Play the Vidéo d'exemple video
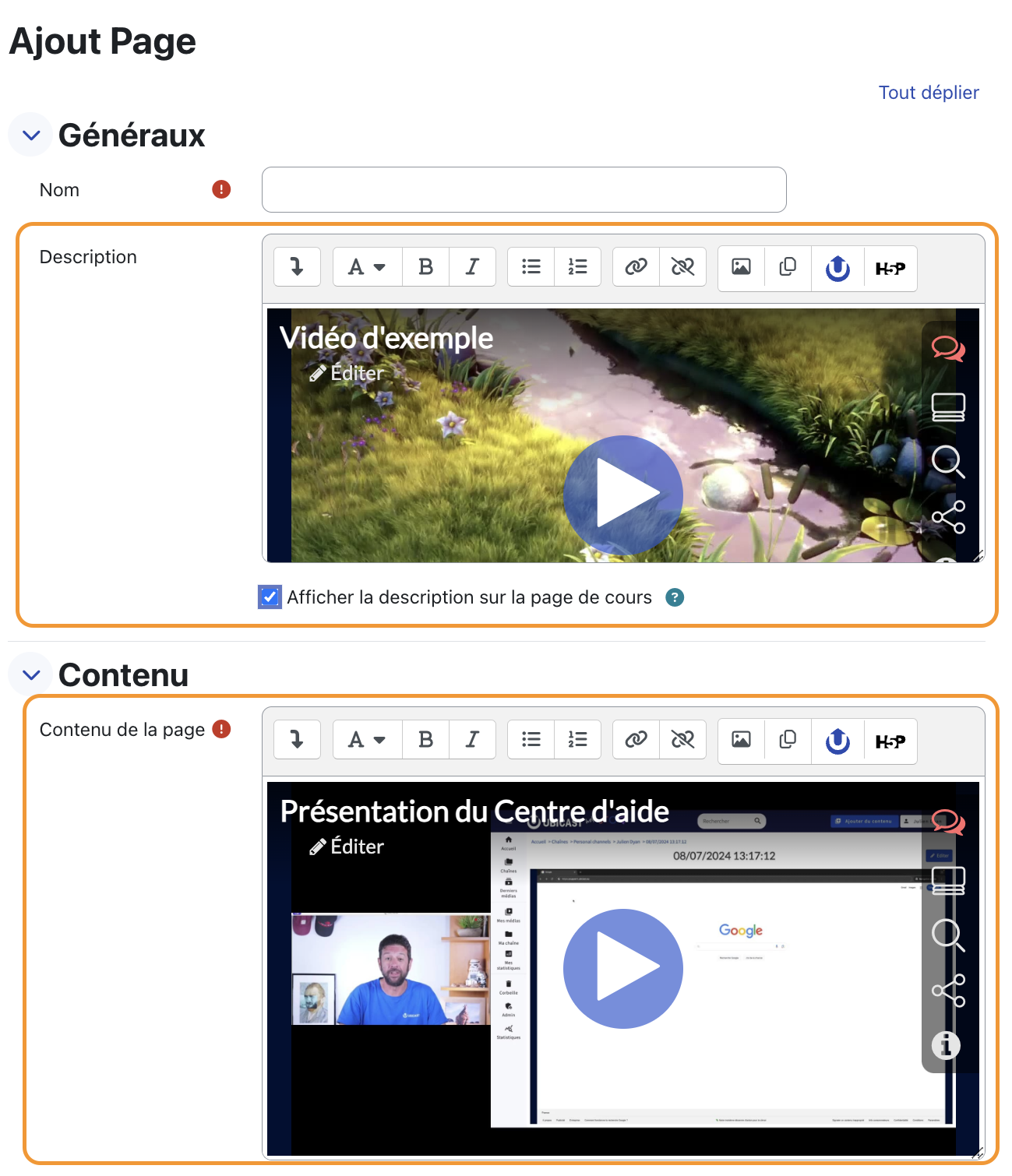 coord(623,495)
